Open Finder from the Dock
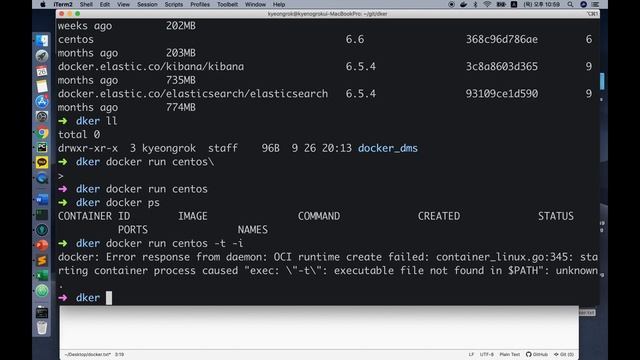Viewport: 640px width, 360px height. point(42,40)
